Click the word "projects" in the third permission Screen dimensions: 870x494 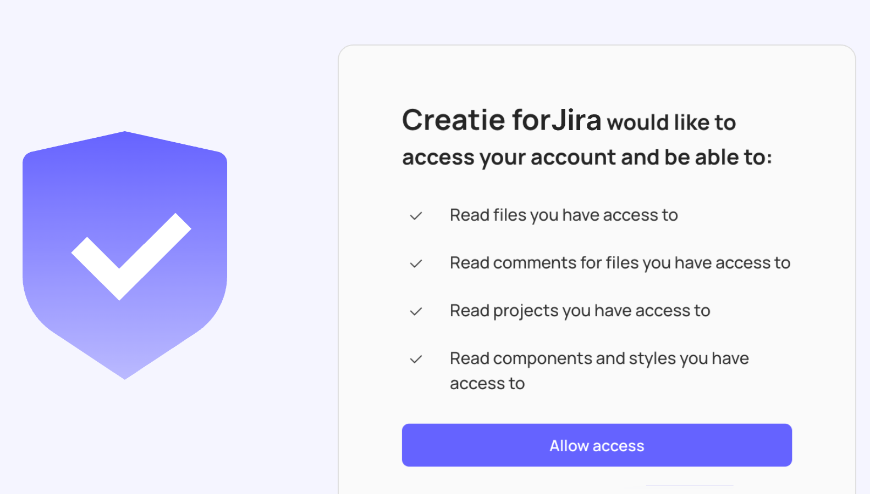coord(526,311)
